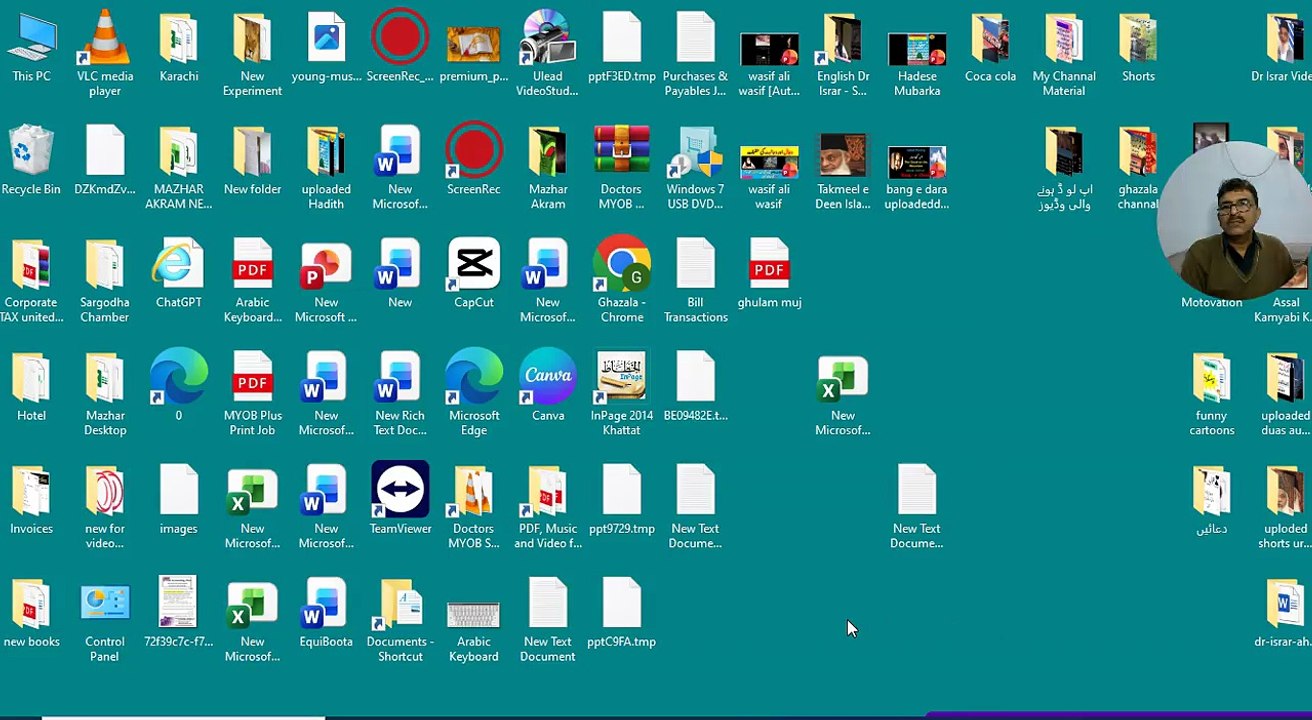Select the DZKmdZv... blank file
1312x720 pixels.
[x=105, y=161]
